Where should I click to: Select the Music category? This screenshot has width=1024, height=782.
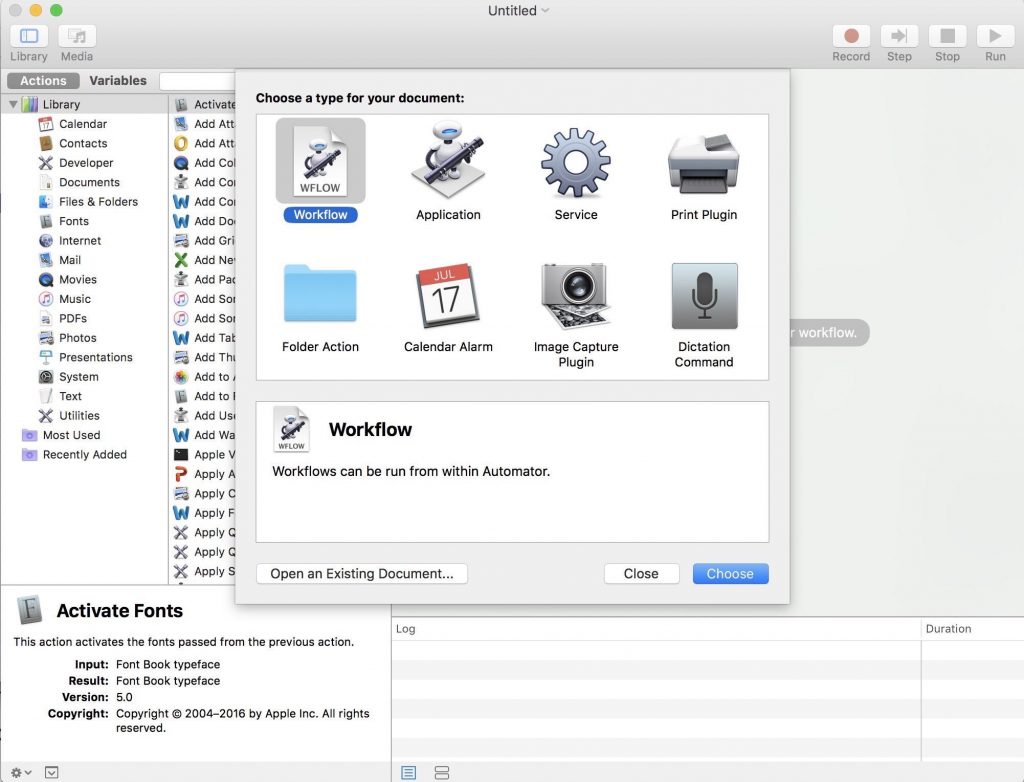(x=75, y=299)
